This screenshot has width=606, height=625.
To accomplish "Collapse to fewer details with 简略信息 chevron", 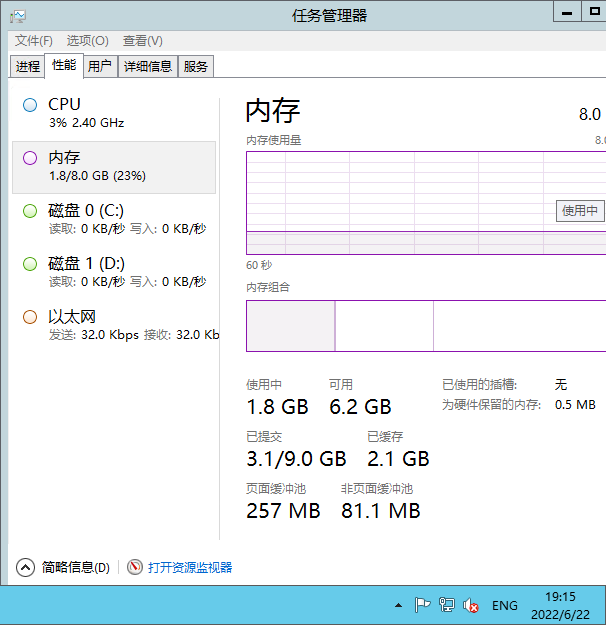I will click(x=26, y=567).
